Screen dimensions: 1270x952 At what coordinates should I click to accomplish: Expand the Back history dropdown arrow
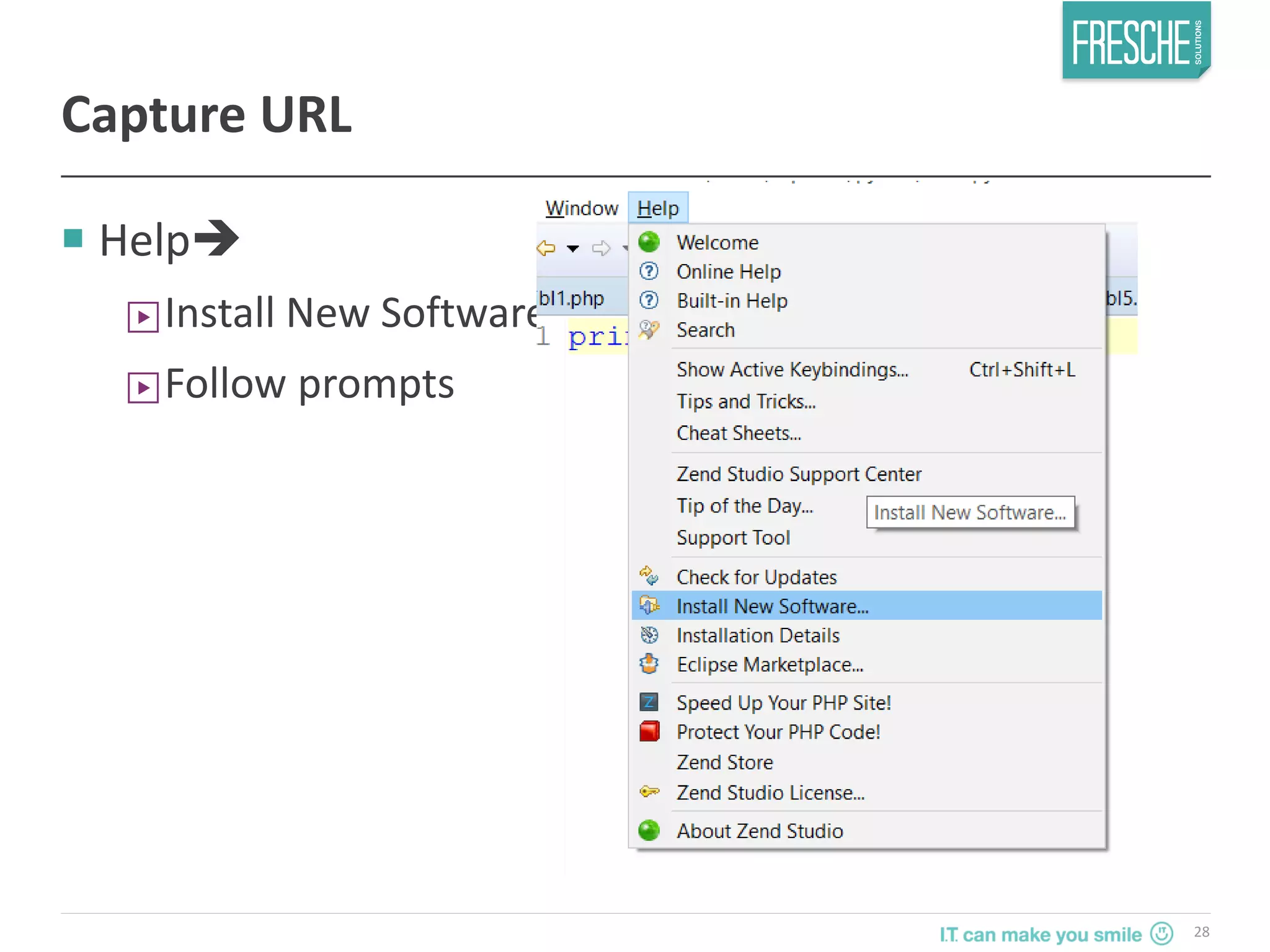point(573,249)
